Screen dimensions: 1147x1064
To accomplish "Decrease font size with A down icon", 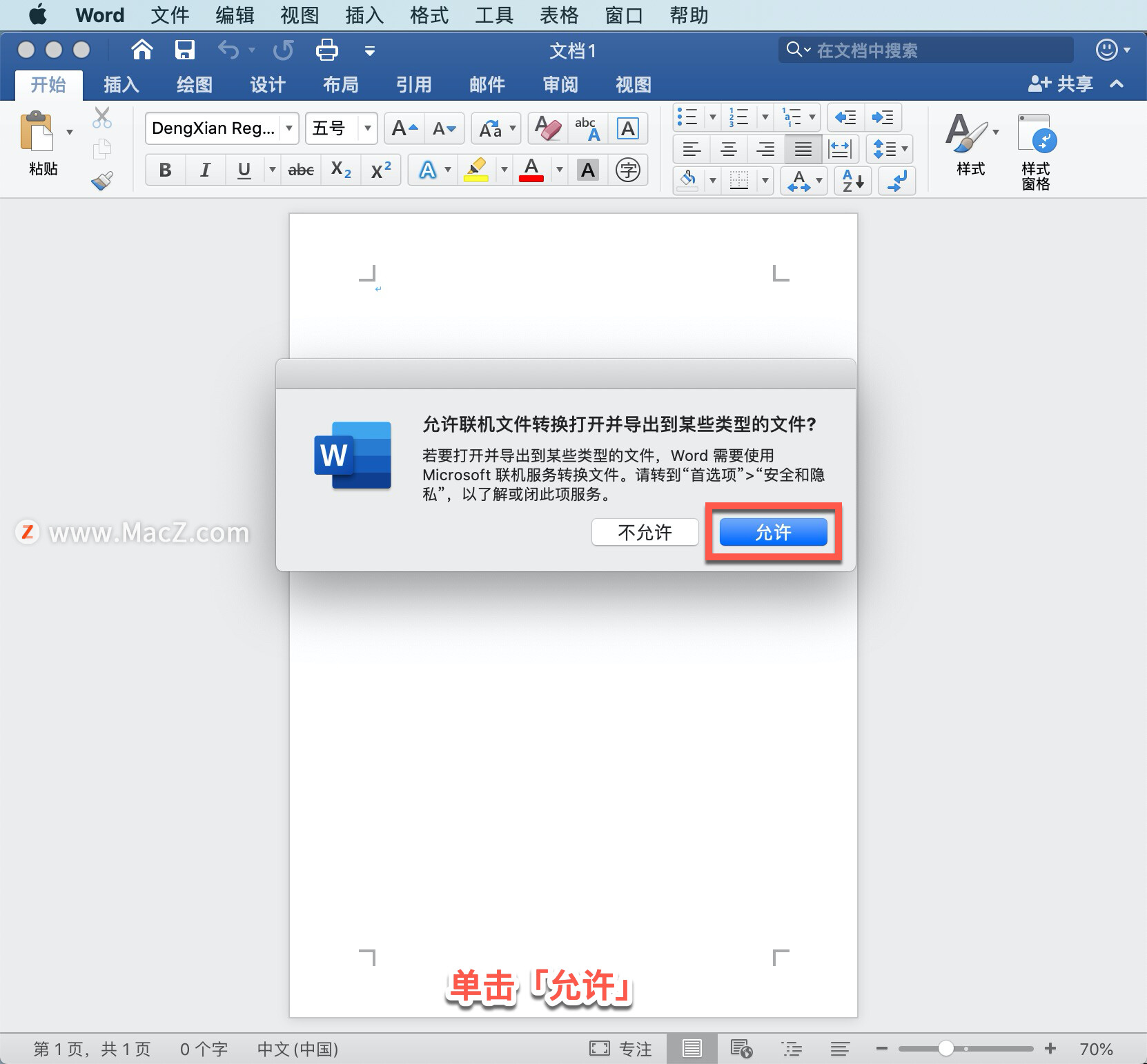I will [x=444, y=128].
